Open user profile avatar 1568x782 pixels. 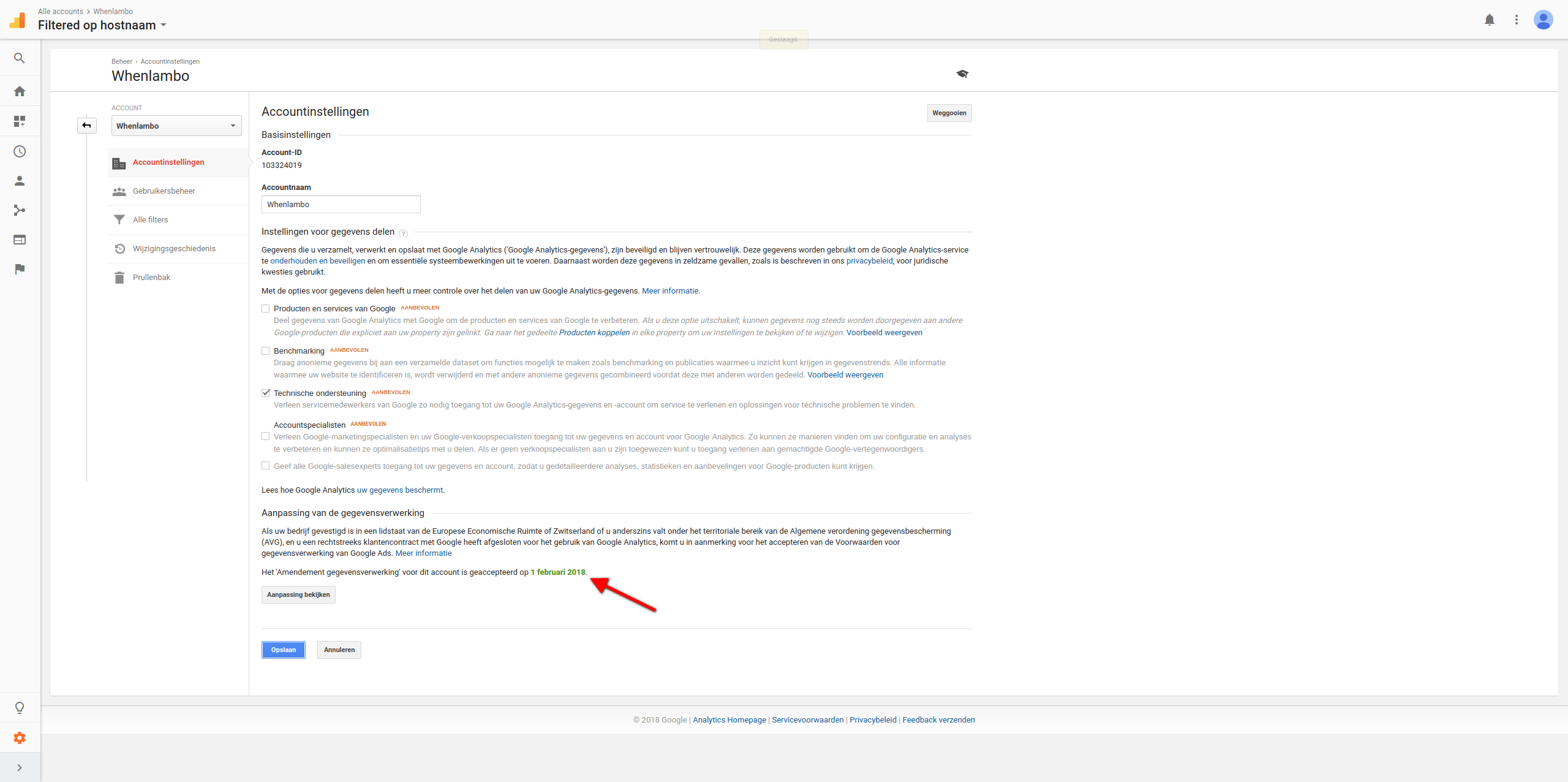[1543, 20]
